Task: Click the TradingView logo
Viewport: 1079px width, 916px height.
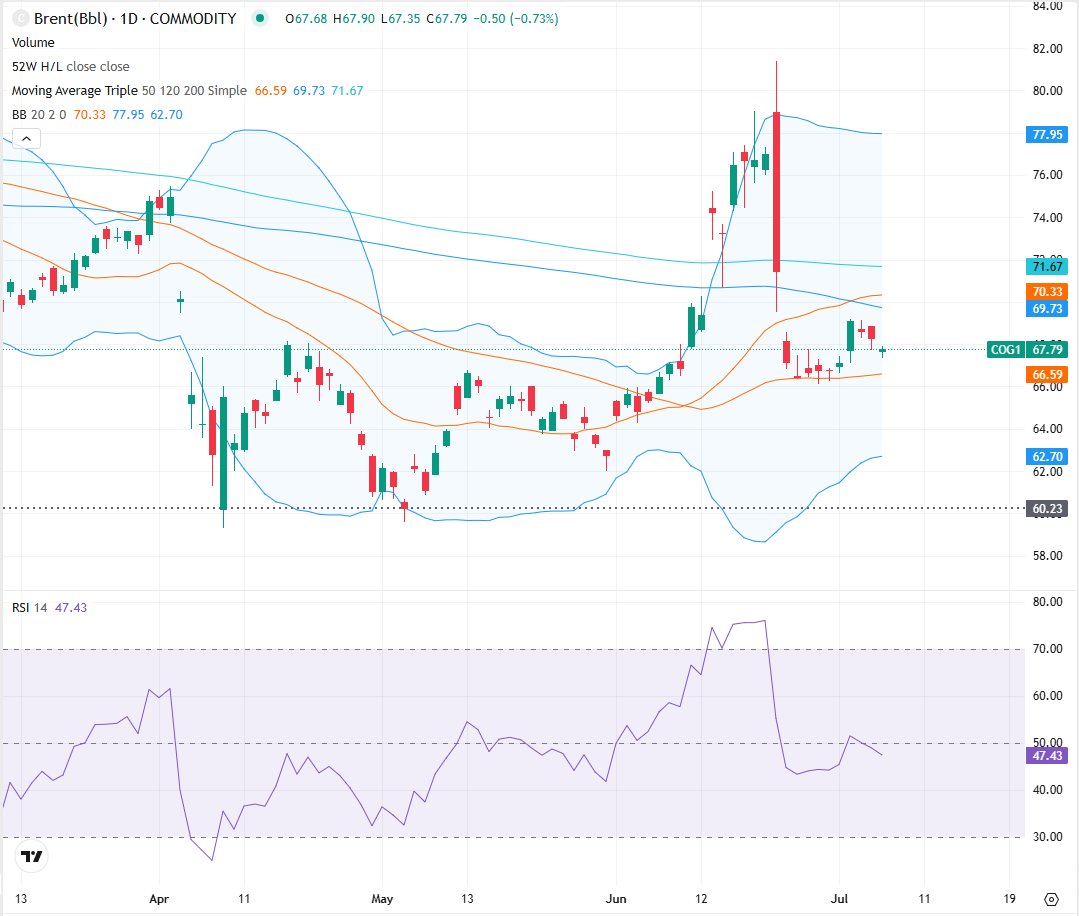Action: (x=32, y=856)
